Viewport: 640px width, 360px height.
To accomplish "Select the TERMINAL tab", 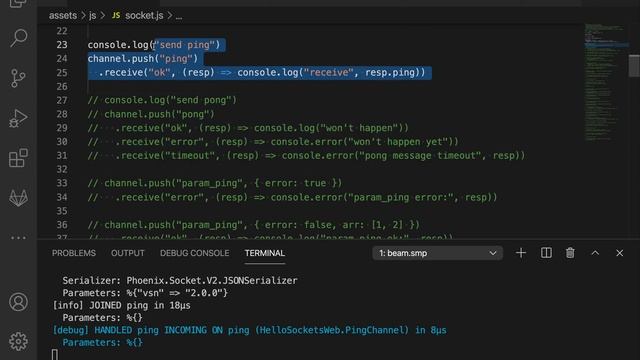I will coord(265,253).
